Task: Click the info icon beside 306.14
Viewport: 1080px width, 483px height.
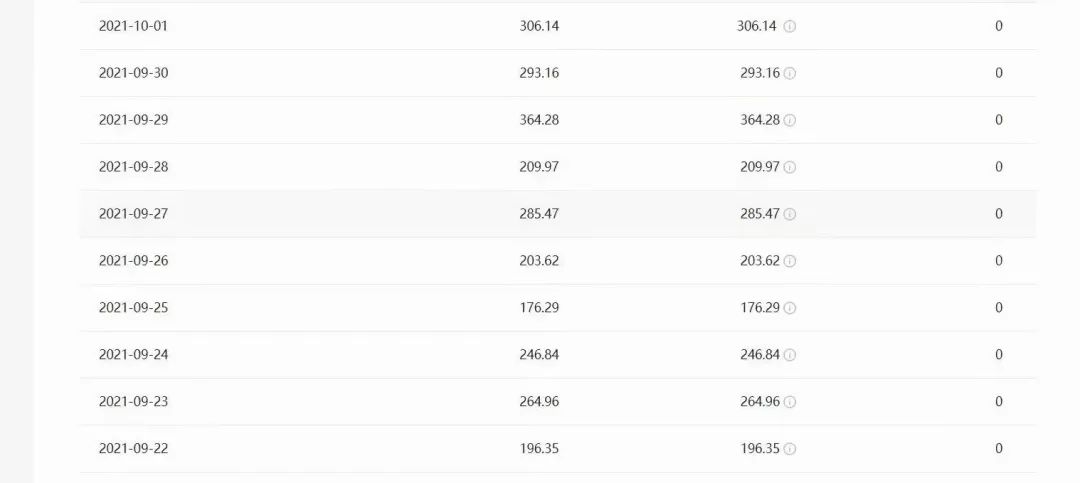Action: click(x=790, y=26)
